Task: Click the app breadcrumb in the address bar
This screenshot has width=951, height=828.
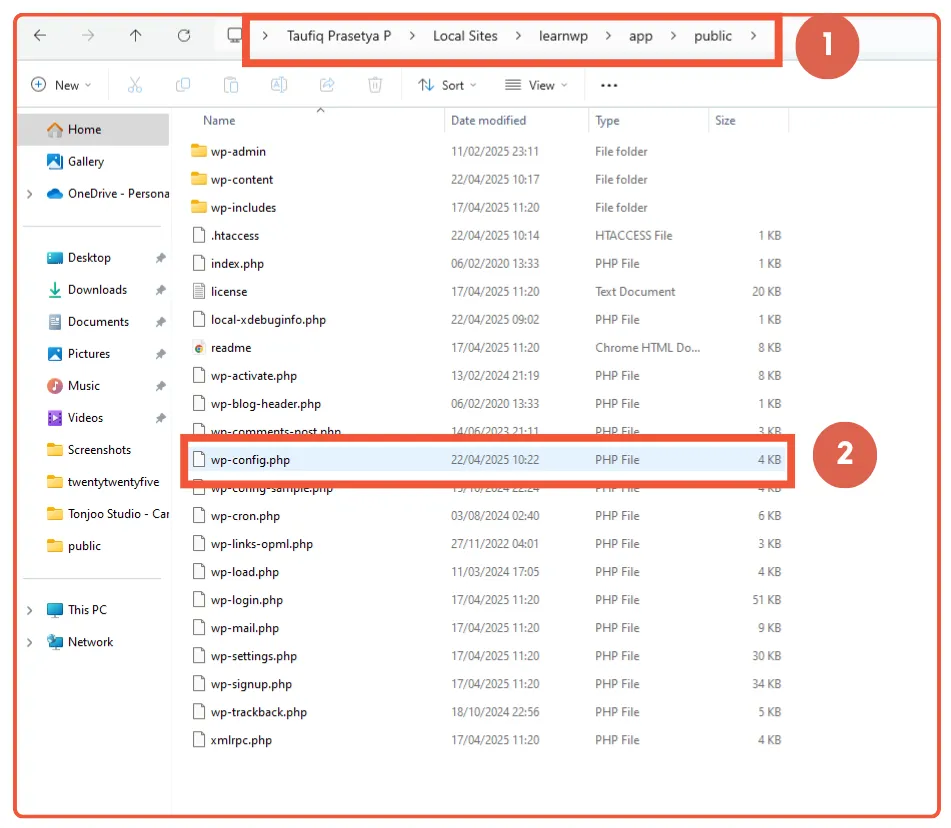Action: 640,35
